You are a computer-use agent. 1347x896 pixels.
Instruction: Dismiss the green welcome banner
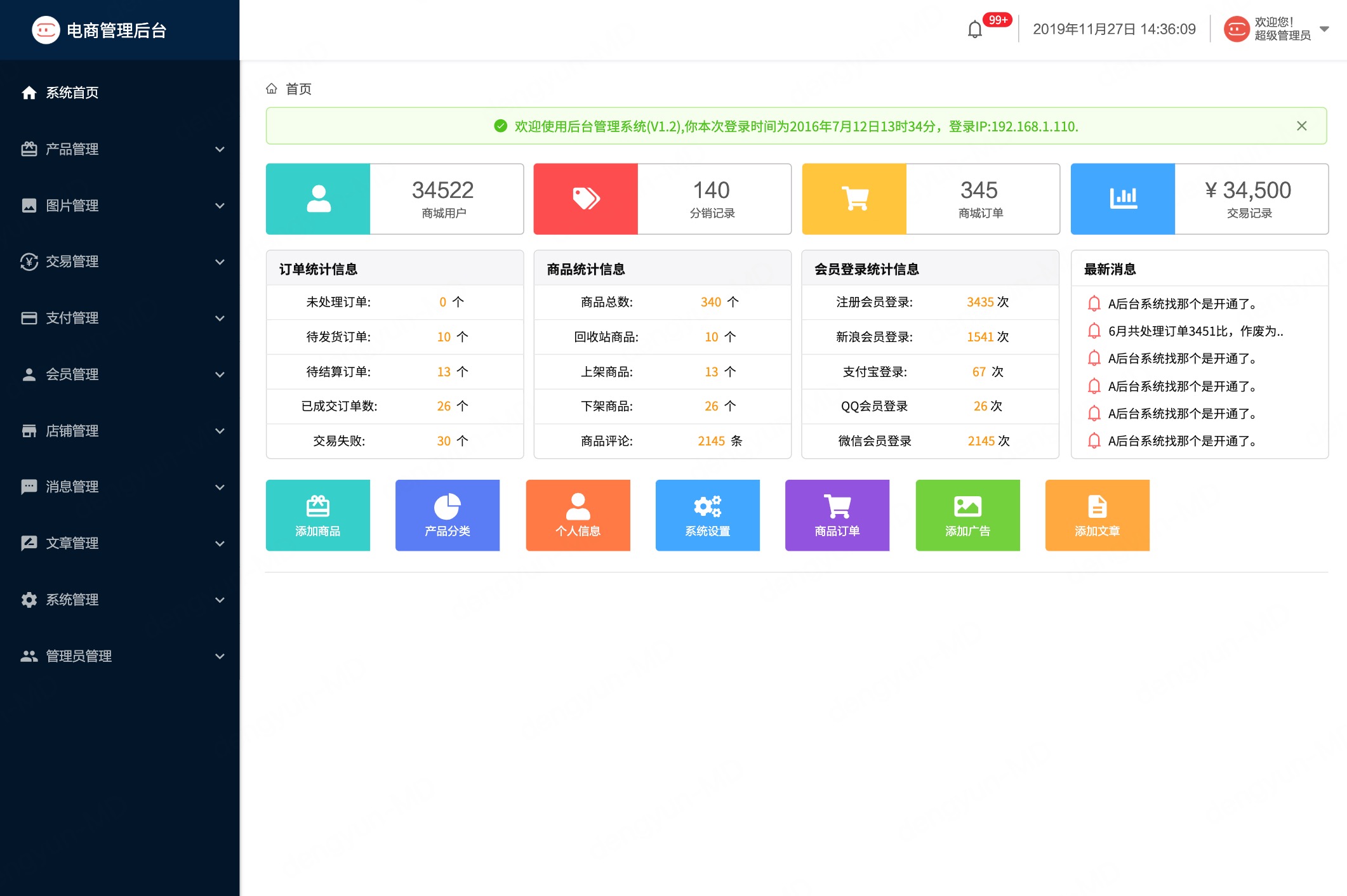point(1301,126)
